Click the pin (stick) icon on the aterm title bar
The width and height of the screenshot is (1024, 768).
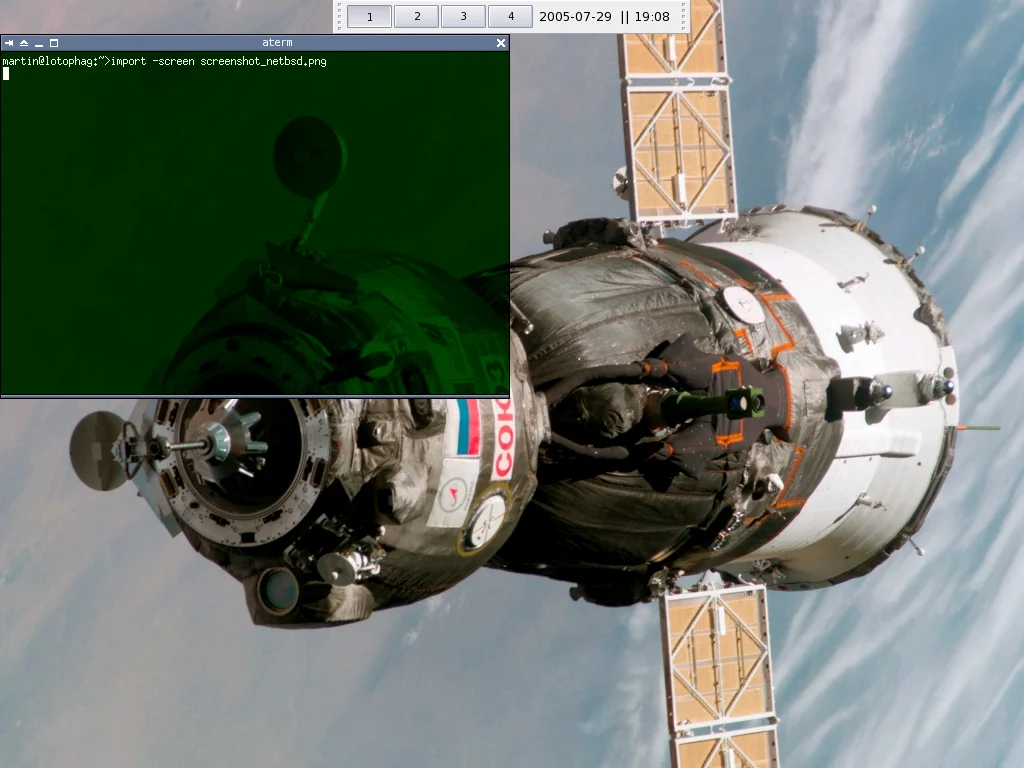click(x=9, y=43)
